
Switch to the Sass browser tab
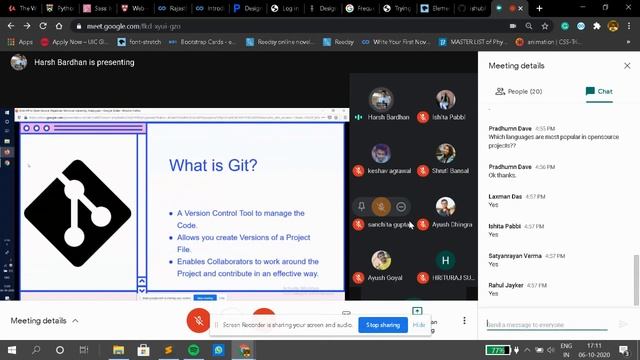[98, 8]
